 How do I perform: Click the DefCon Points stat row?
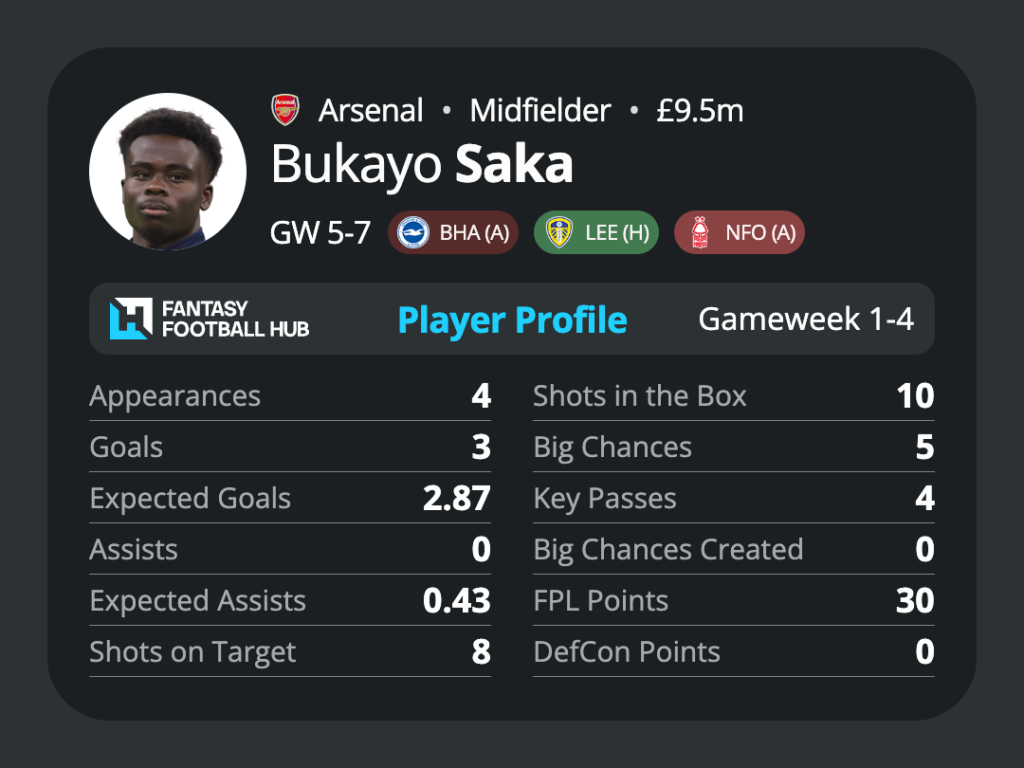click(x=734, y=652)
